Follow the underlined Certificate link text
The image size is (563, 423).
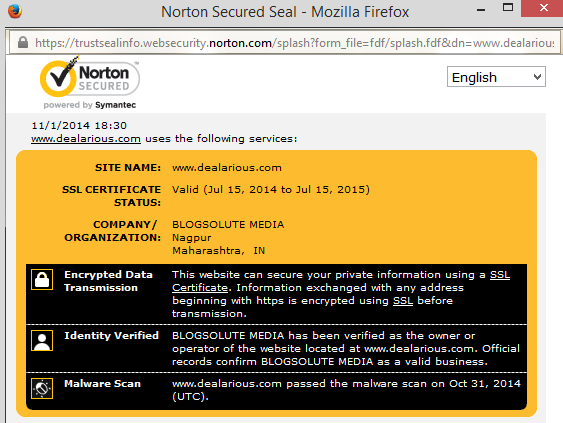[200, 288]
